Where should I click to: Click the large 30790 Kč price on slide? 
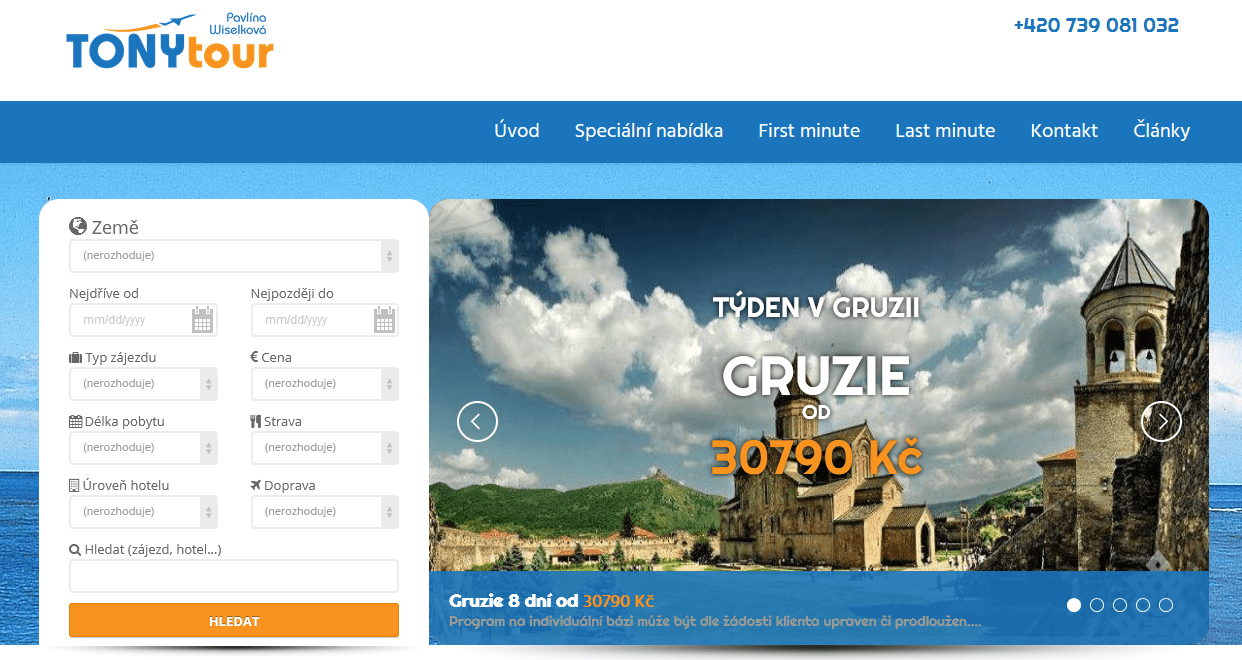[x=816, y=457]
